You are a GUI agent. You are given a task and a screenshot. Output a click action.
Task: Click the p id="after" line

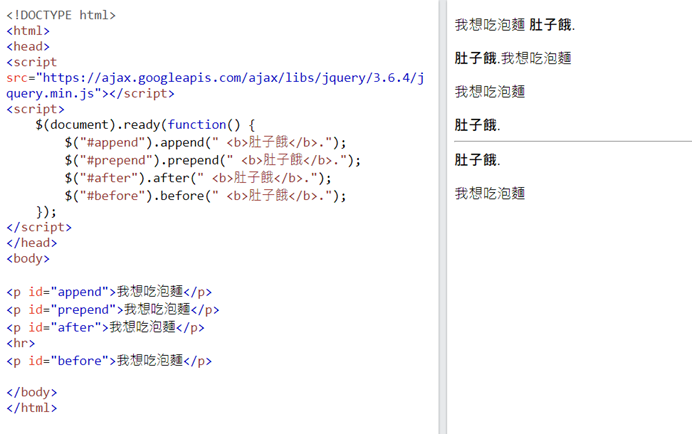(x=105, y=327)
